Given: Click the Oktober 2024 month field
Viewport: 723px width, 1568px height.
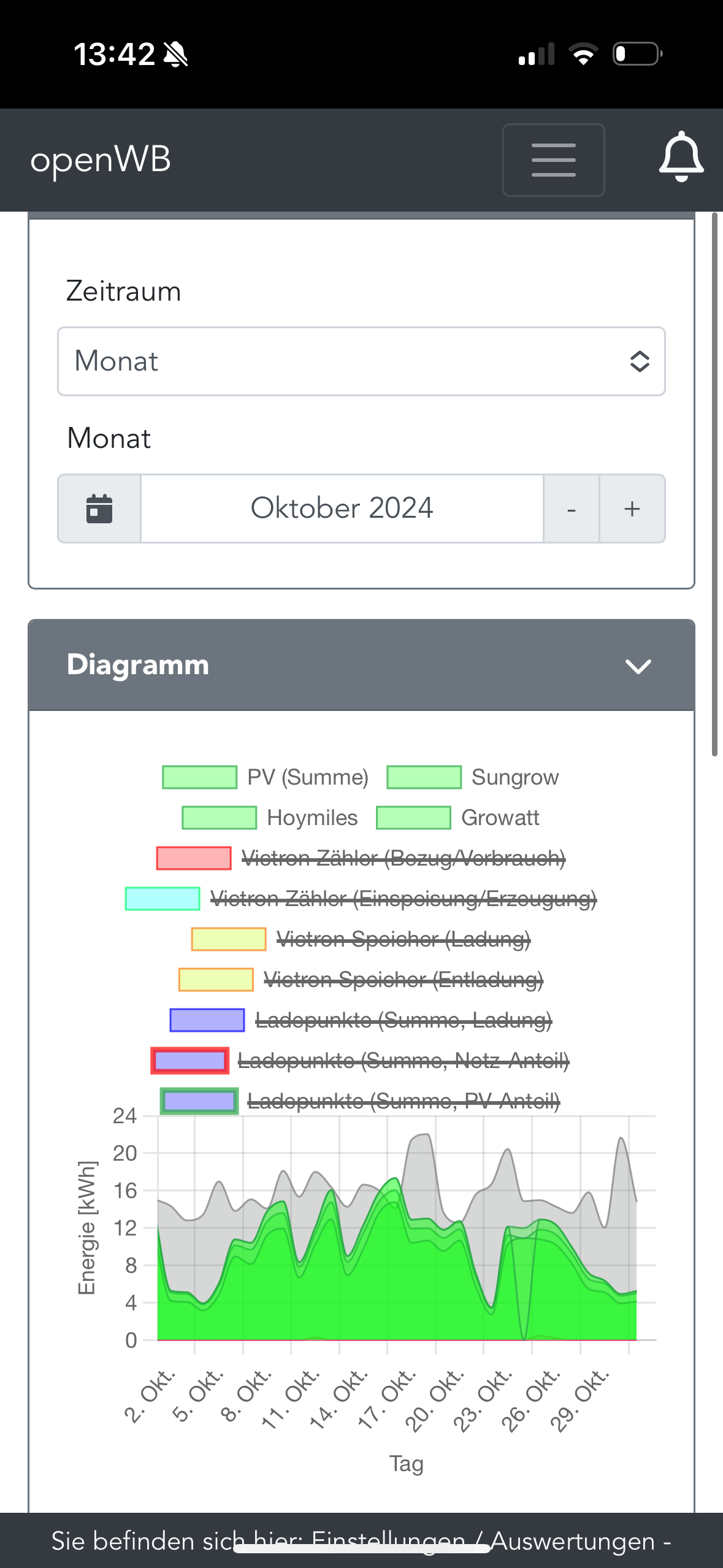Looking at the screenshot, I should [x=342, y=509].
